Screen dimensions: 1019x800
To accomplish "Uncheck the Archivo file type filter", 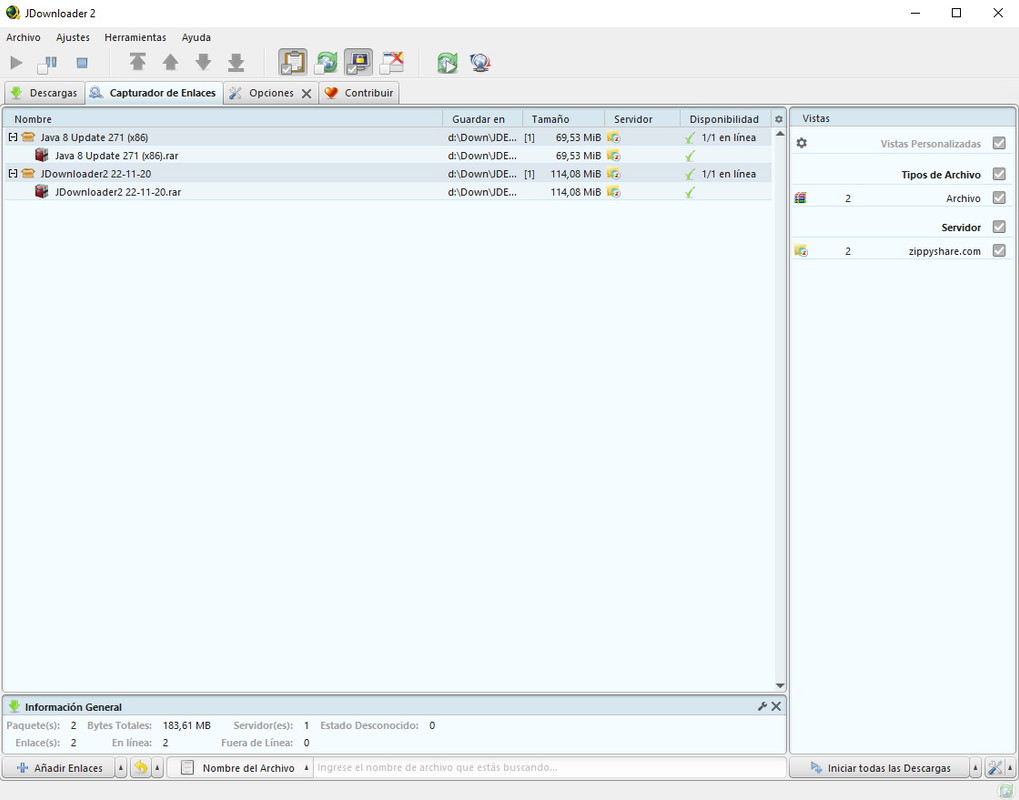I will 999,198.
